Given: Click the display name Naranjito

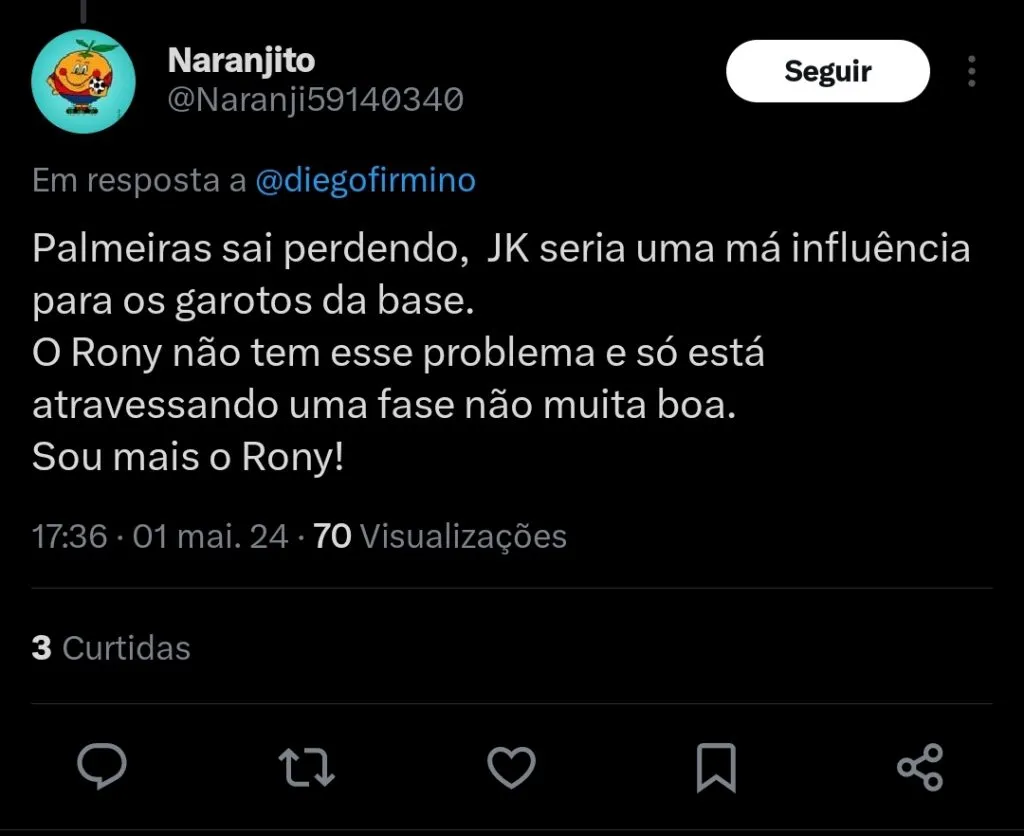Looking at the screenshot, I should pos(241,60).
